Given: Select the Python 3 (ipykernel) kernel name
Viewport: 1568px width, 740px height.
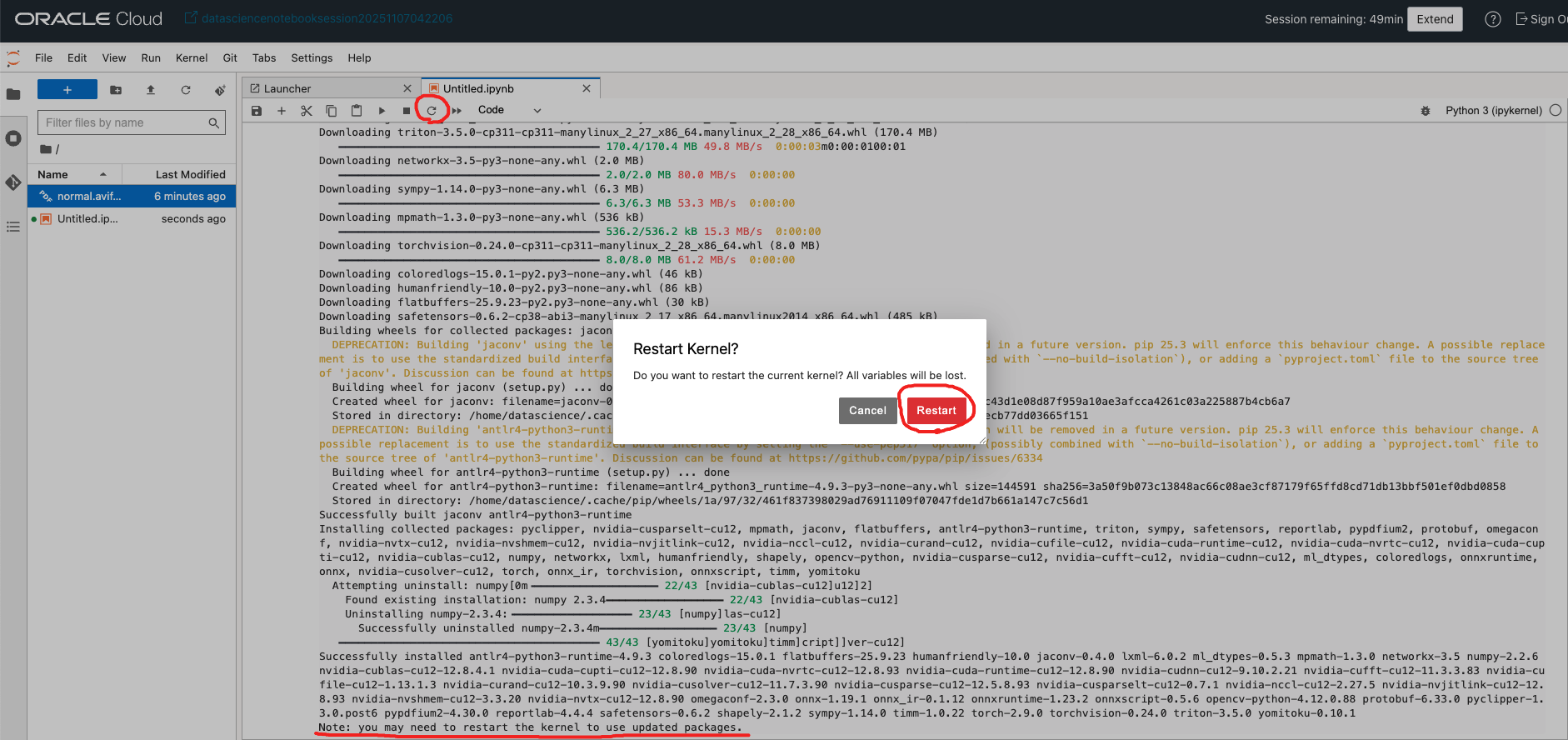Looking at the screenshot, I should (x=1494, y=110).
